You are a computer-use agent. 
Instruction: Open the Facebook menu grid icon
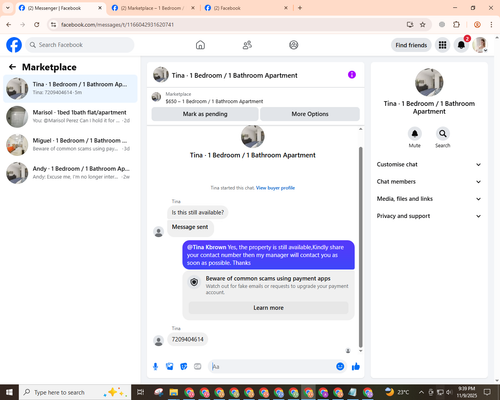[x=442, y=45]
